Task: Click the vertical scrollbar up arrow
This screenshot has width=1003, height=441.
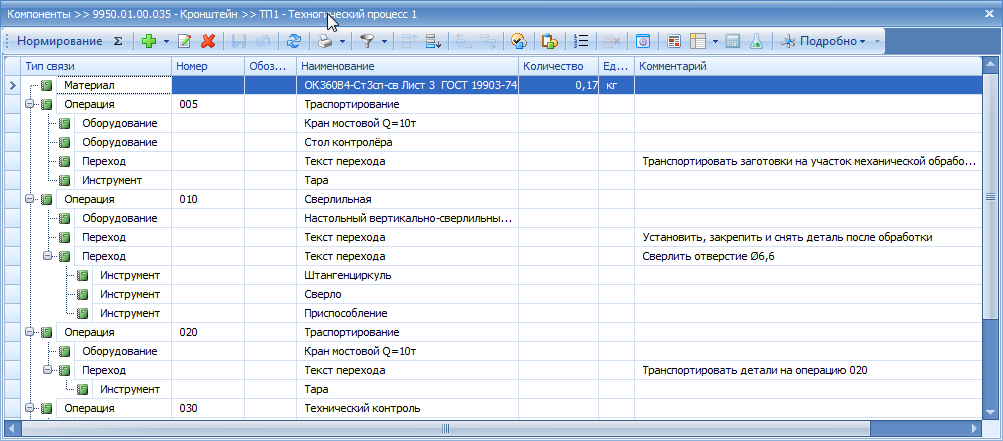Action: [989, 64]
